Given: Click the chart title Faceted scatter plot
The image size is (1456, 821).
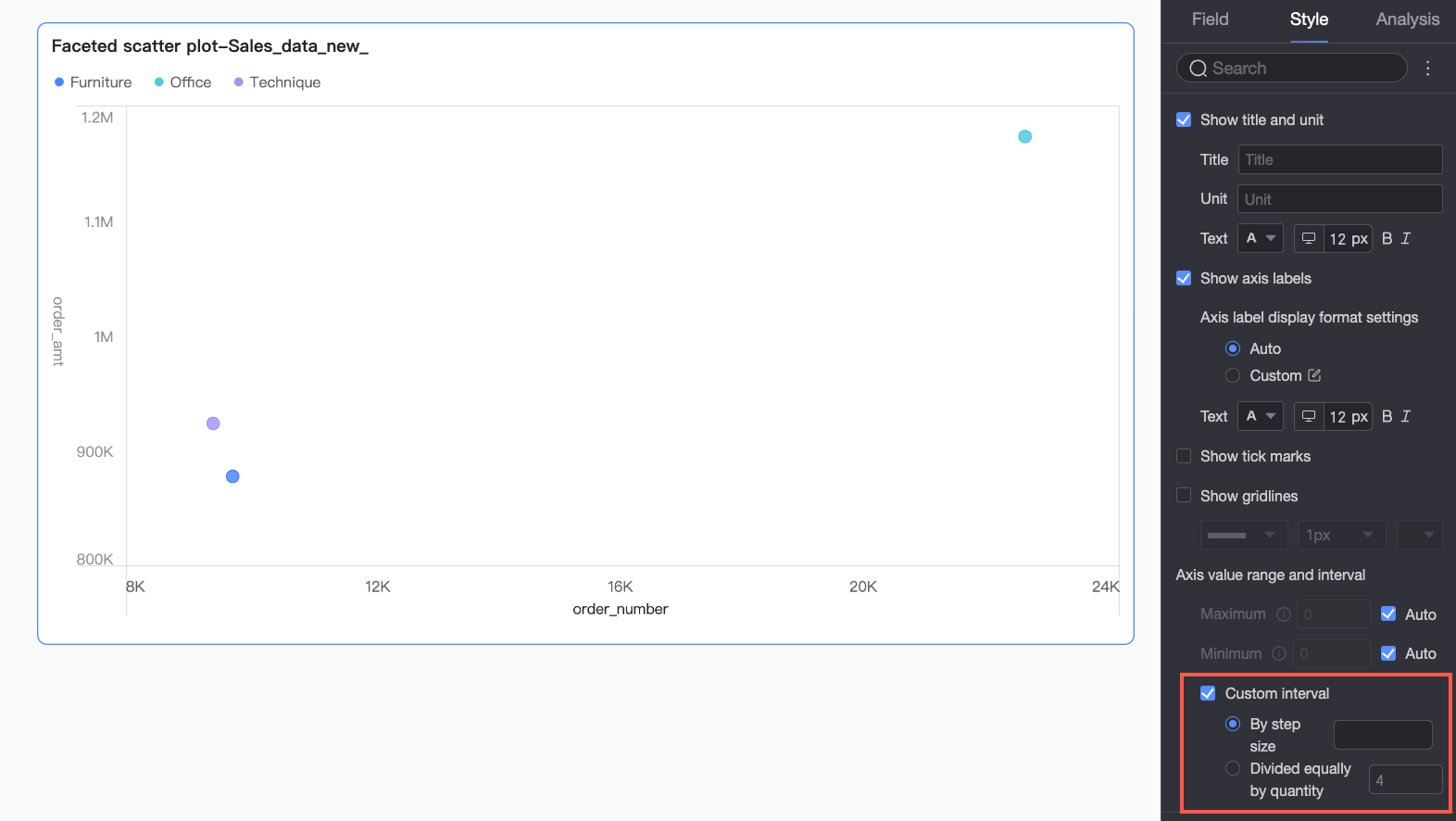Looking at the screenshot, I should pos(210,46).
